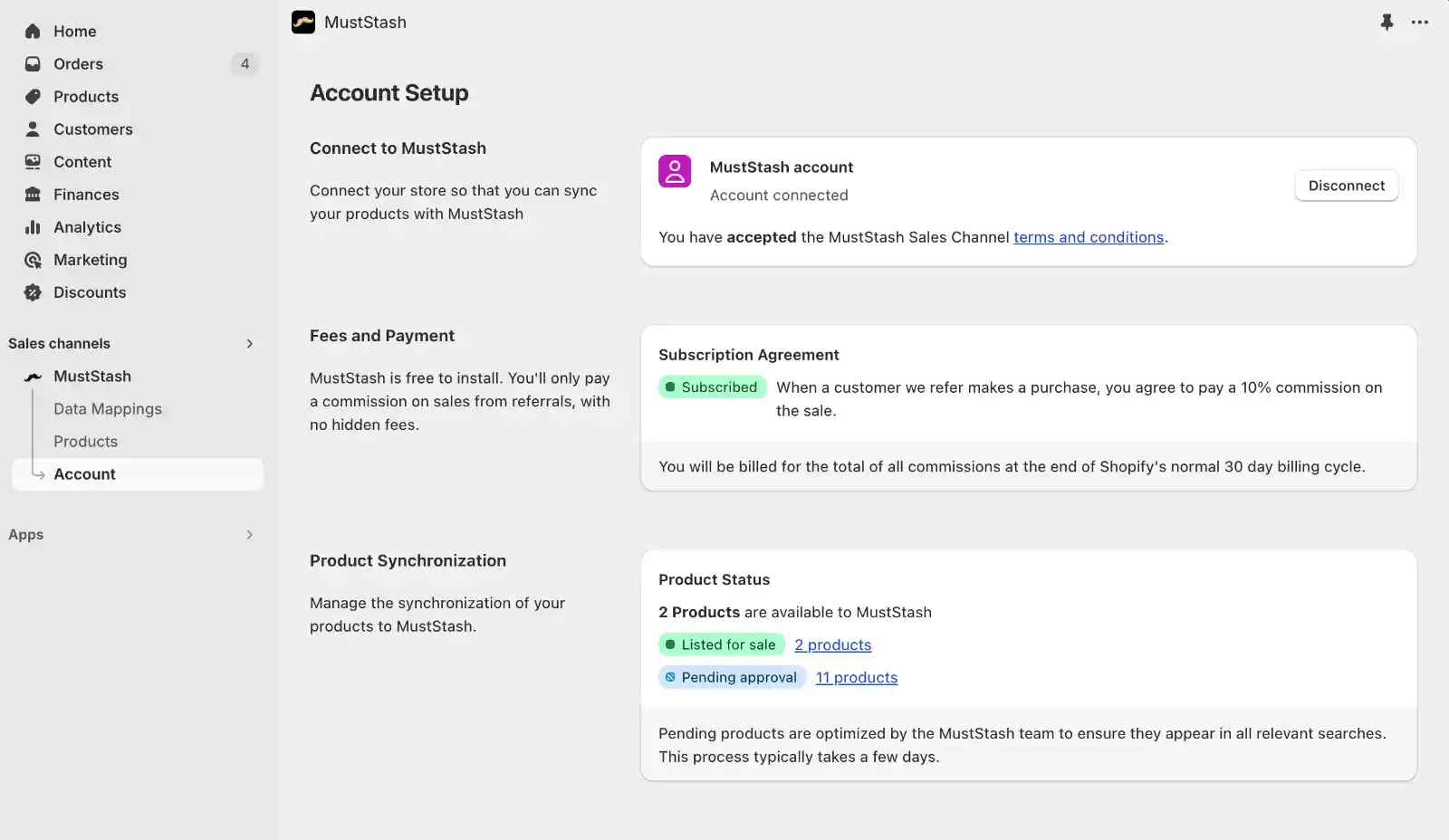
Task: Click the MustStash mustache icon in sidebar
Action: point(33,377)
